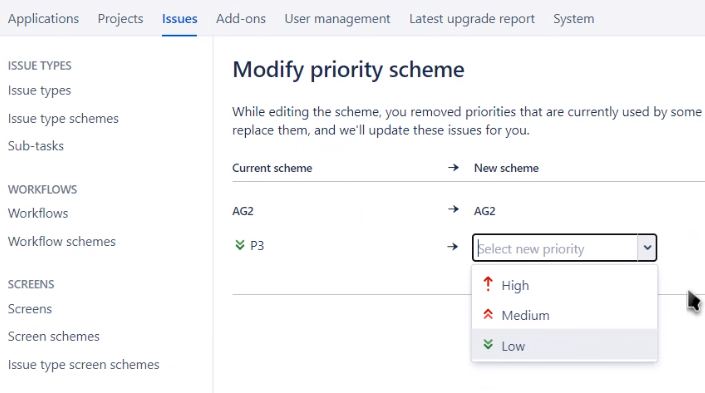
Task: Click the red High priority arrow icon
Action: [x=488, y=284]
